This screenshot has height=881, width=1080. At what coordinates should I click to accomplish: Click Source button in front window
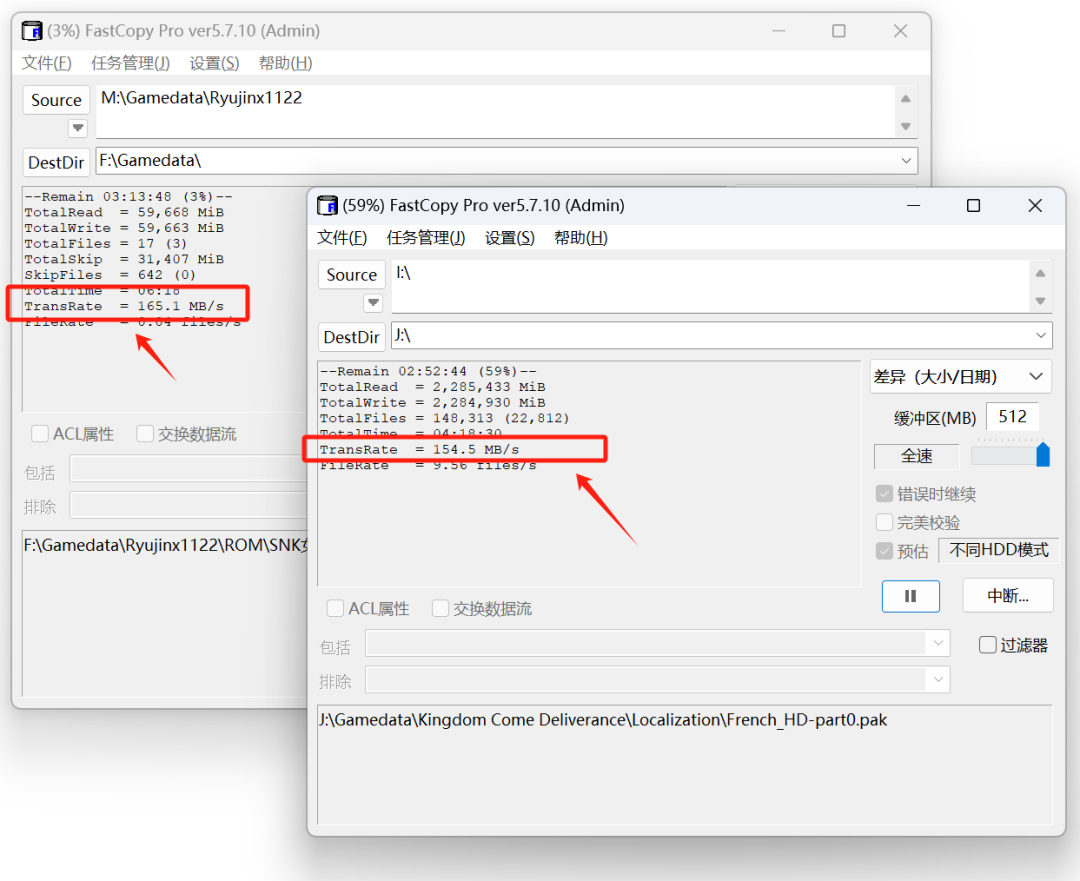coord(352,275)
